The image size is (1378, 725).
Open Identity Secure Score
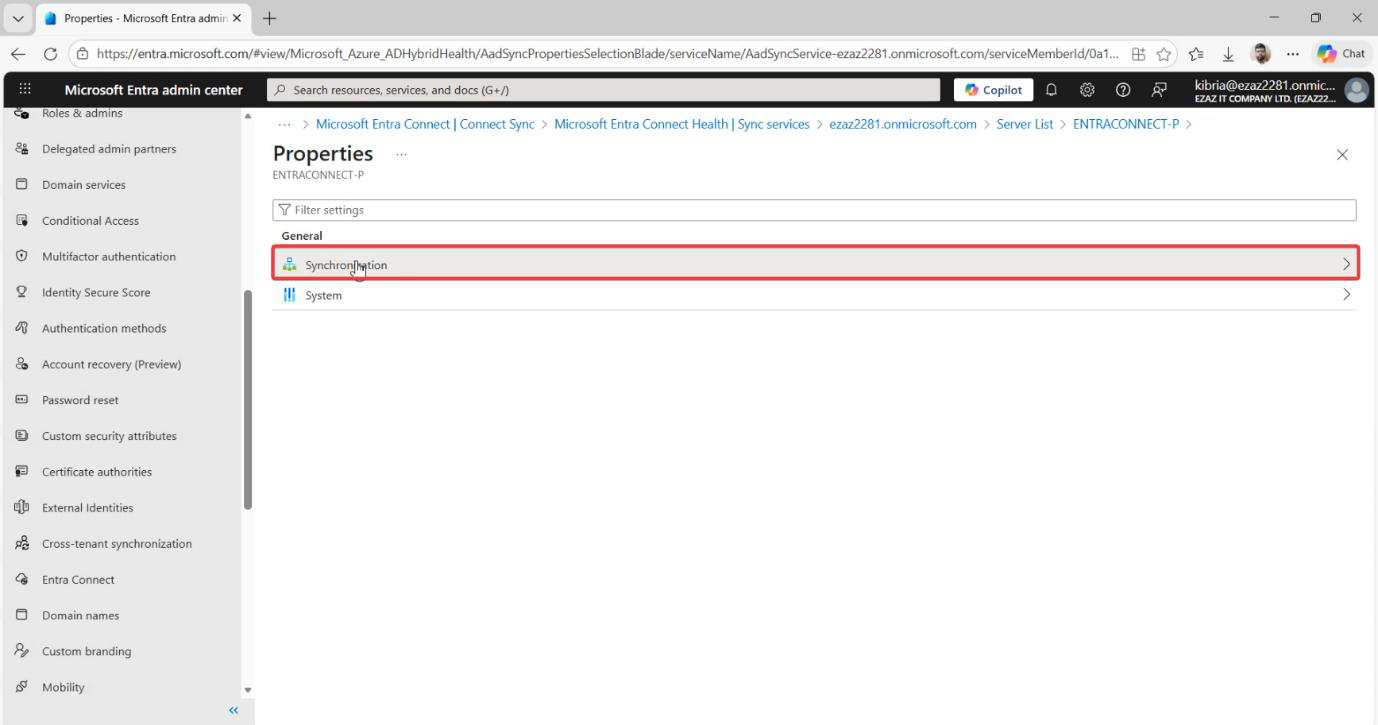click(x=96, y=293)
